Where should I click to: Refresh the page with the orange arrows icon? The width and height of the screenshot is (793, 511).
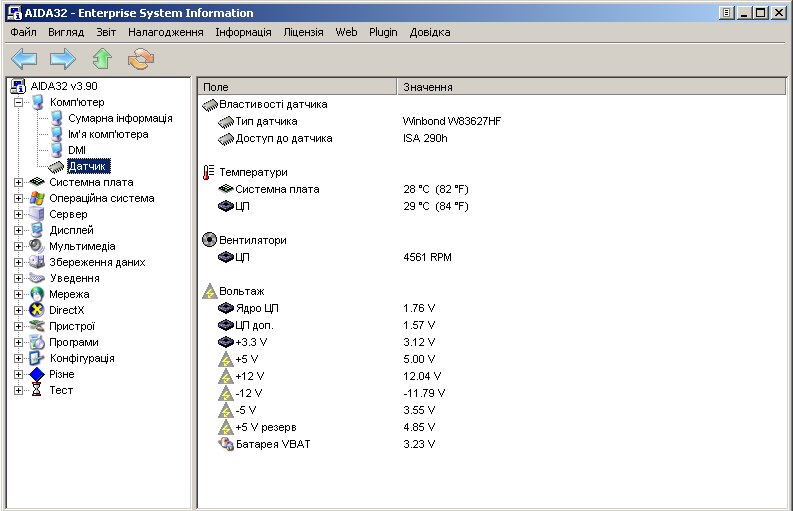point(141,59)
